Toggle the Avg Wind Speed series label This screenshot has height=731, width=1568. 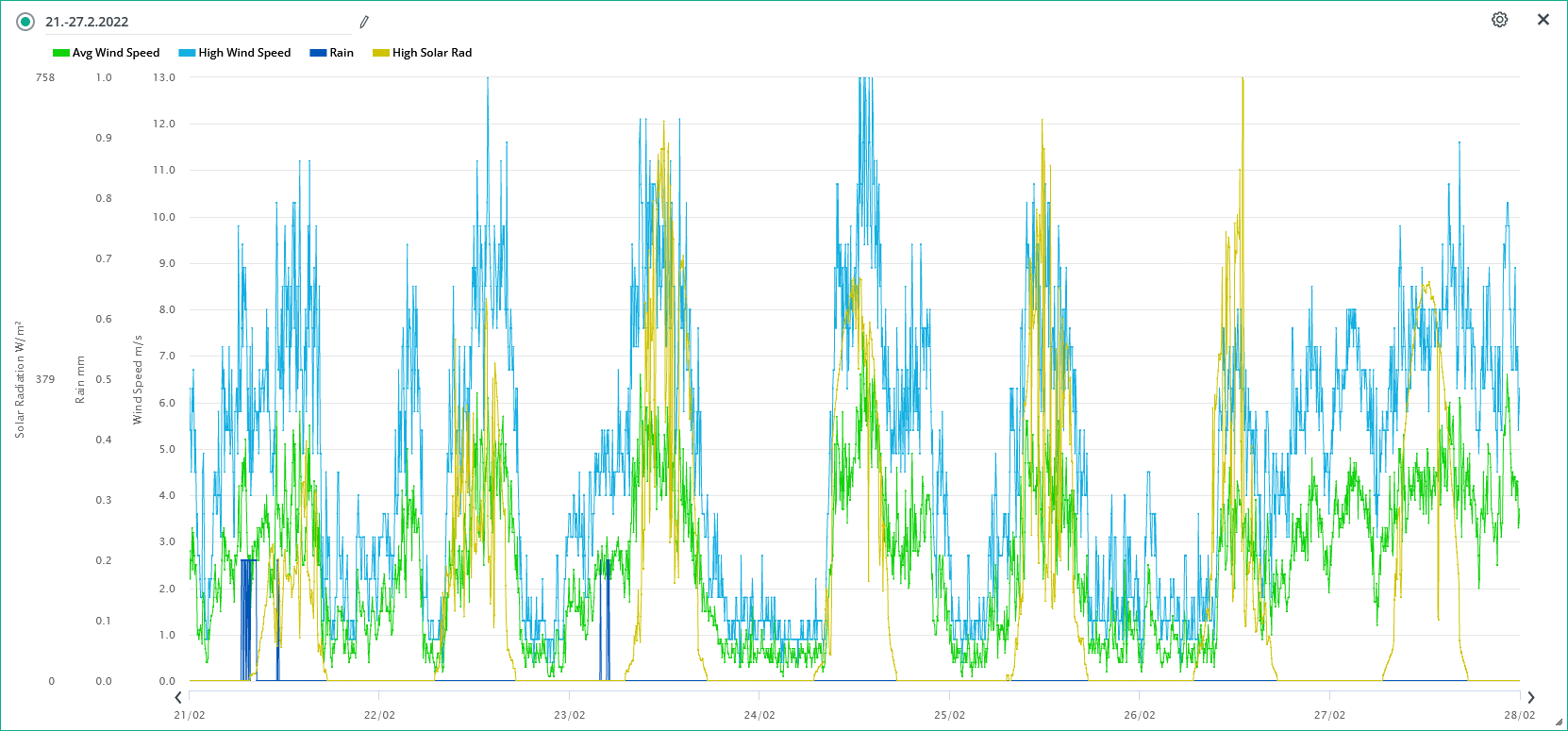click(x=116, y=53)
